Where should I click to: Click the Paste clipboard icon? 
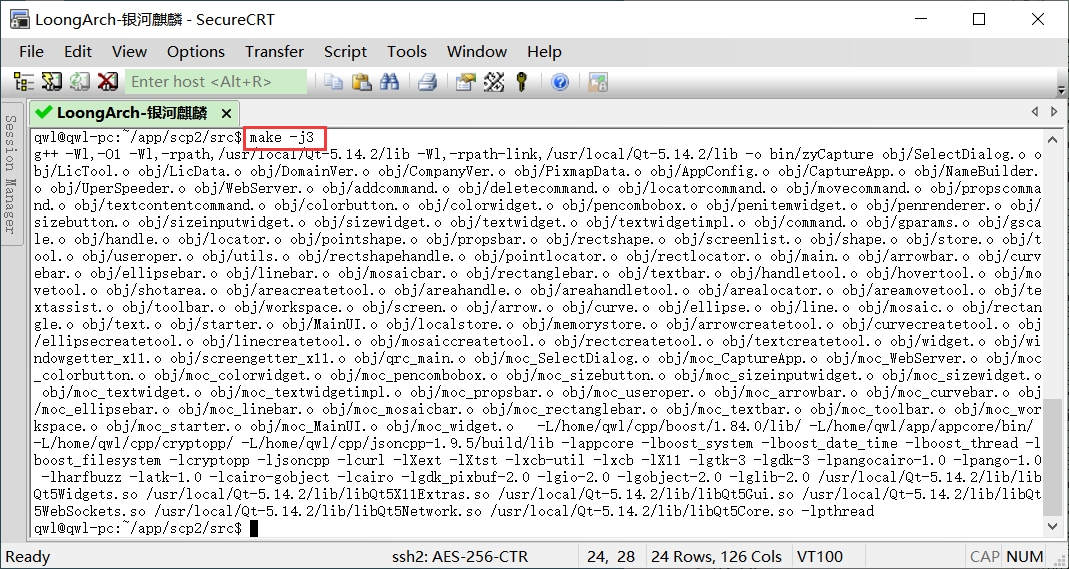(x=362, y=82)
